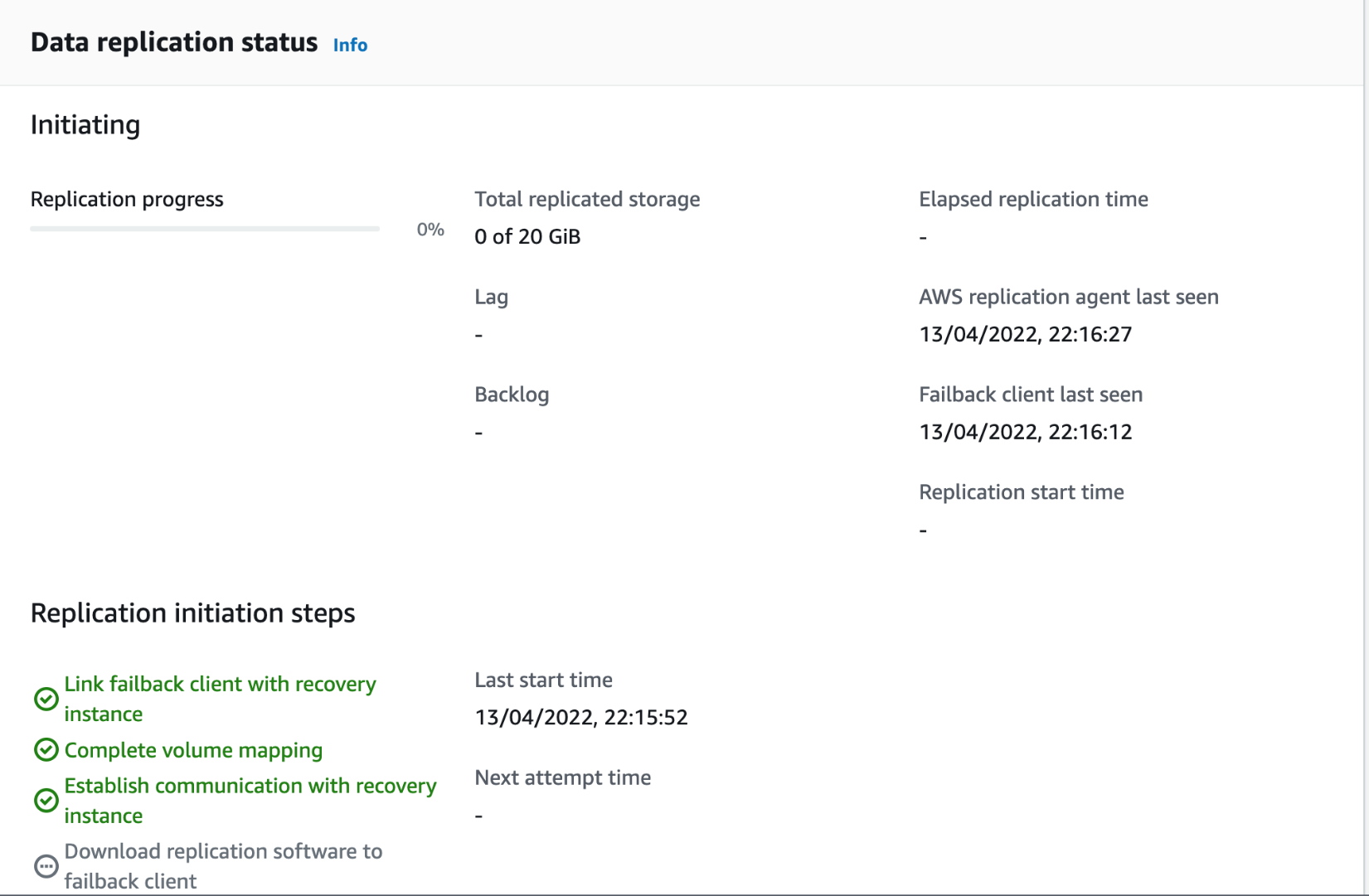This screenshot has height=896, width=1369.
Task: Click the Replication progress bar
Action: coord(204,228)
